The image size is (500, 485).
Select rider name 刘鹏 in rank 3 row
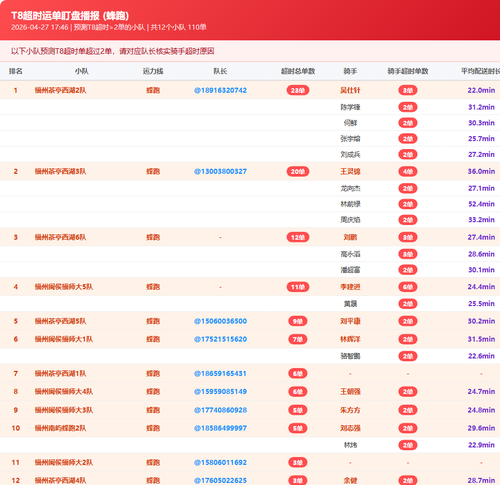point(350,237)
